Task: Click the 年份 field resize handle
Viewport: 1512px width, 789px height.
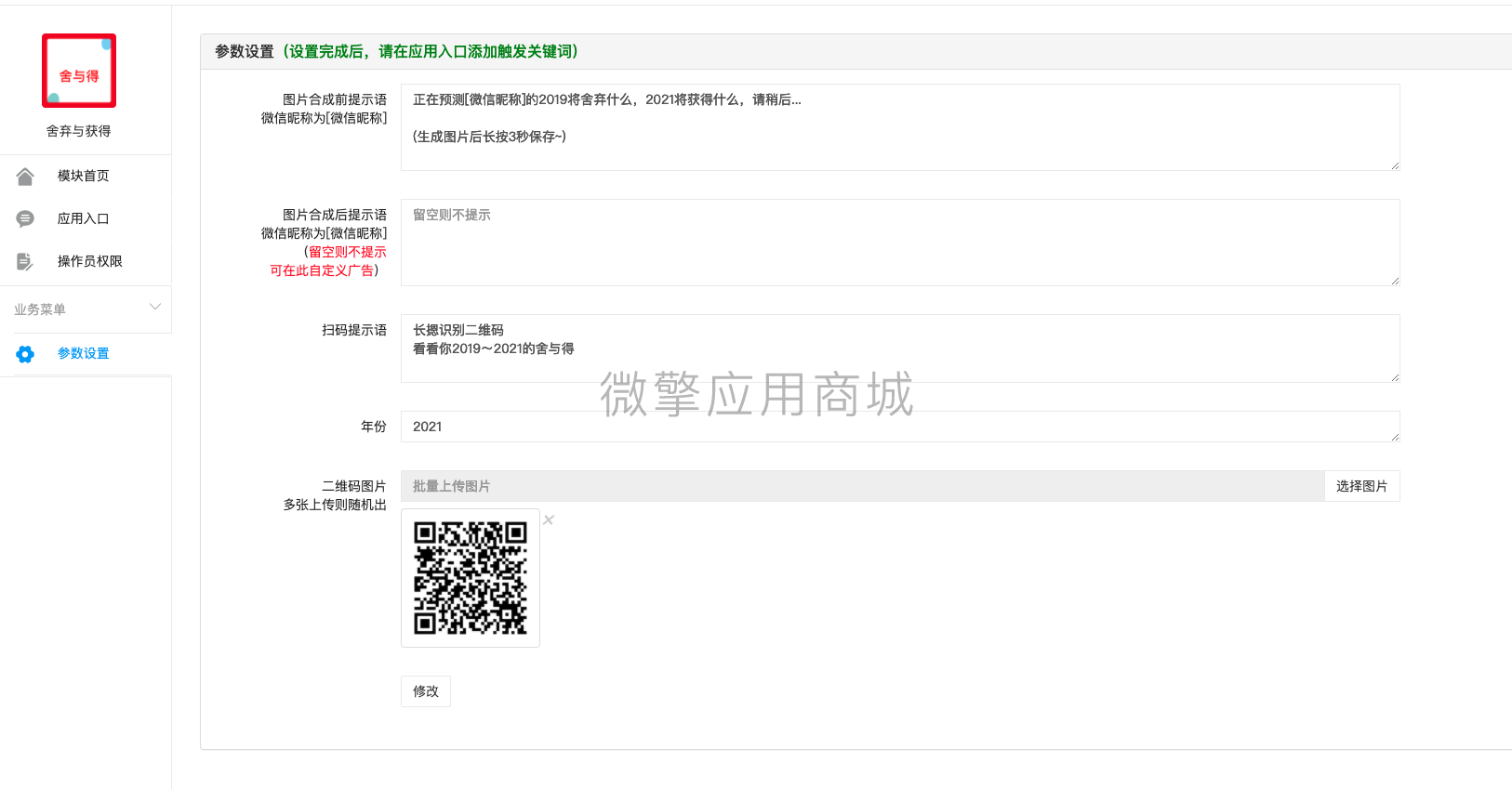Action: pyautogui.click(x=1395, y=437)
